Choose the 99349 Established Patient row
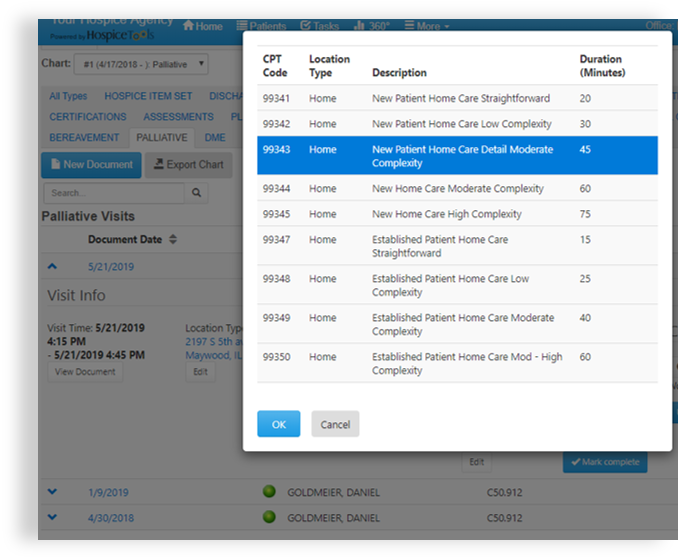 coord(457,324)
